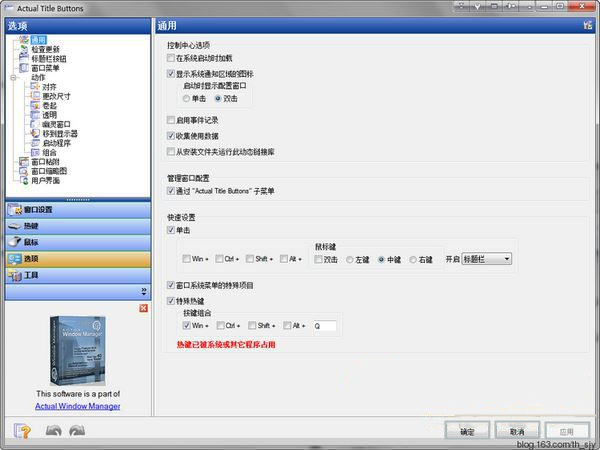Enable 在系统启动时加载 checkbox
Screen dimensions: 600x450
[x=171, y=60]
